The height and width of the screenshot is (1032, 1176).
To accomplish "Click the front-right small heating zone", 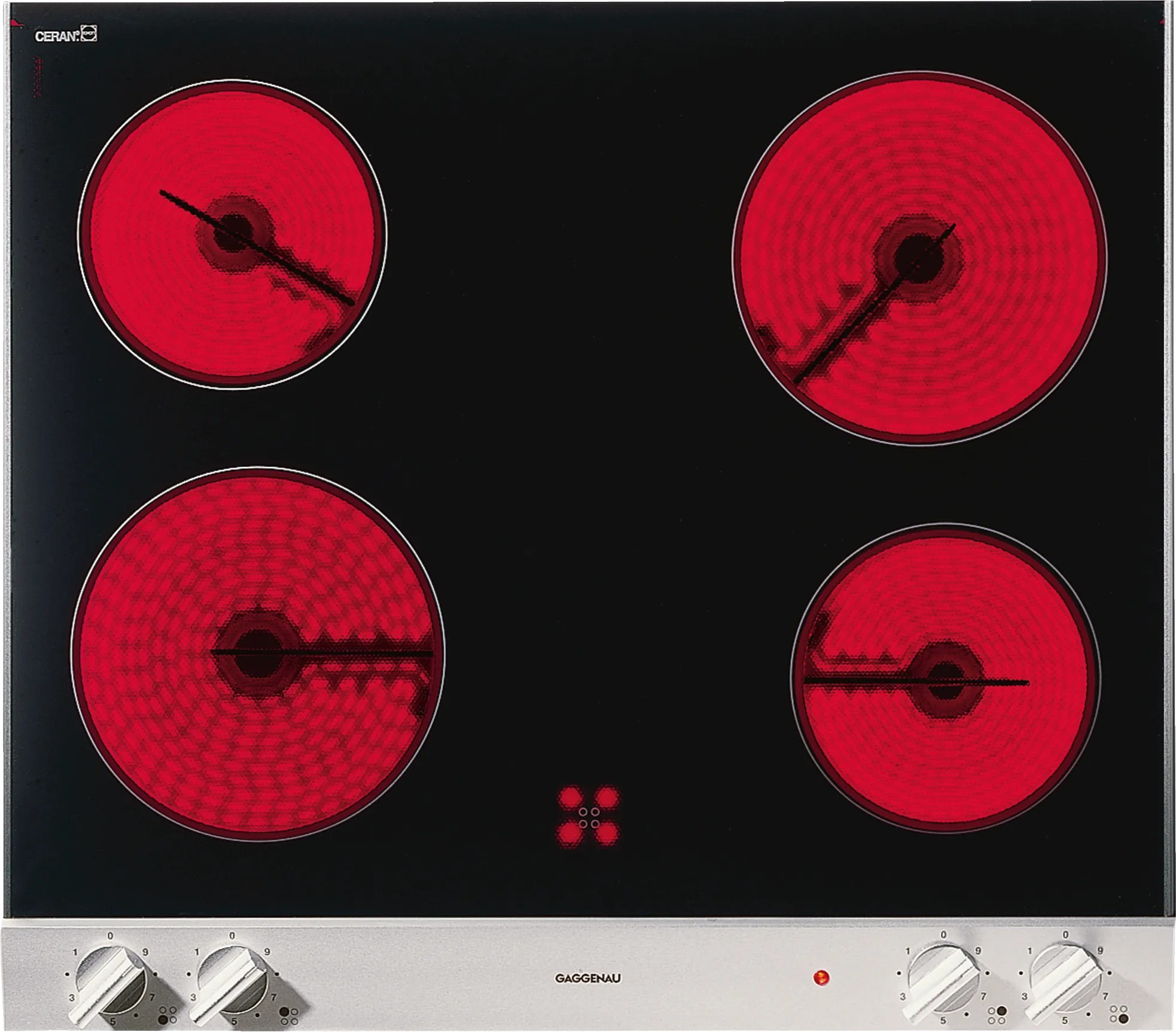I will click(x=945, y=679).
